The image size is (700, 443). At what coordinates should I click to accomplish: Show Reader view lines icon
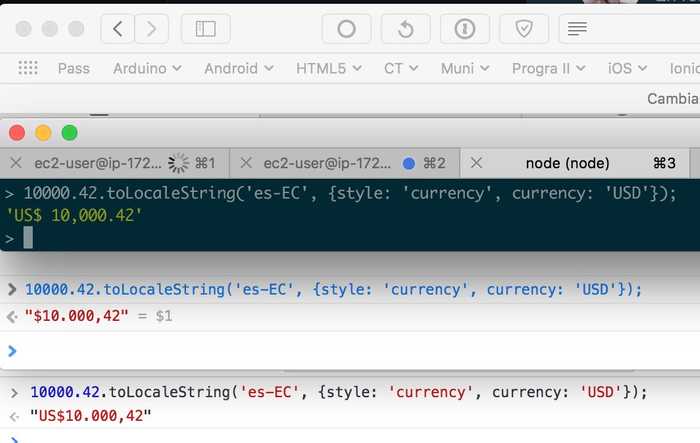[x=577, y=29]
